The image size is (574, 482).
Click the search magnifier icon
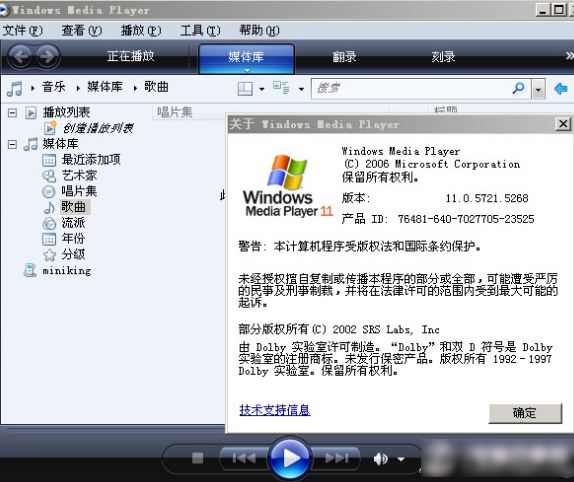[x=518, y=88]
